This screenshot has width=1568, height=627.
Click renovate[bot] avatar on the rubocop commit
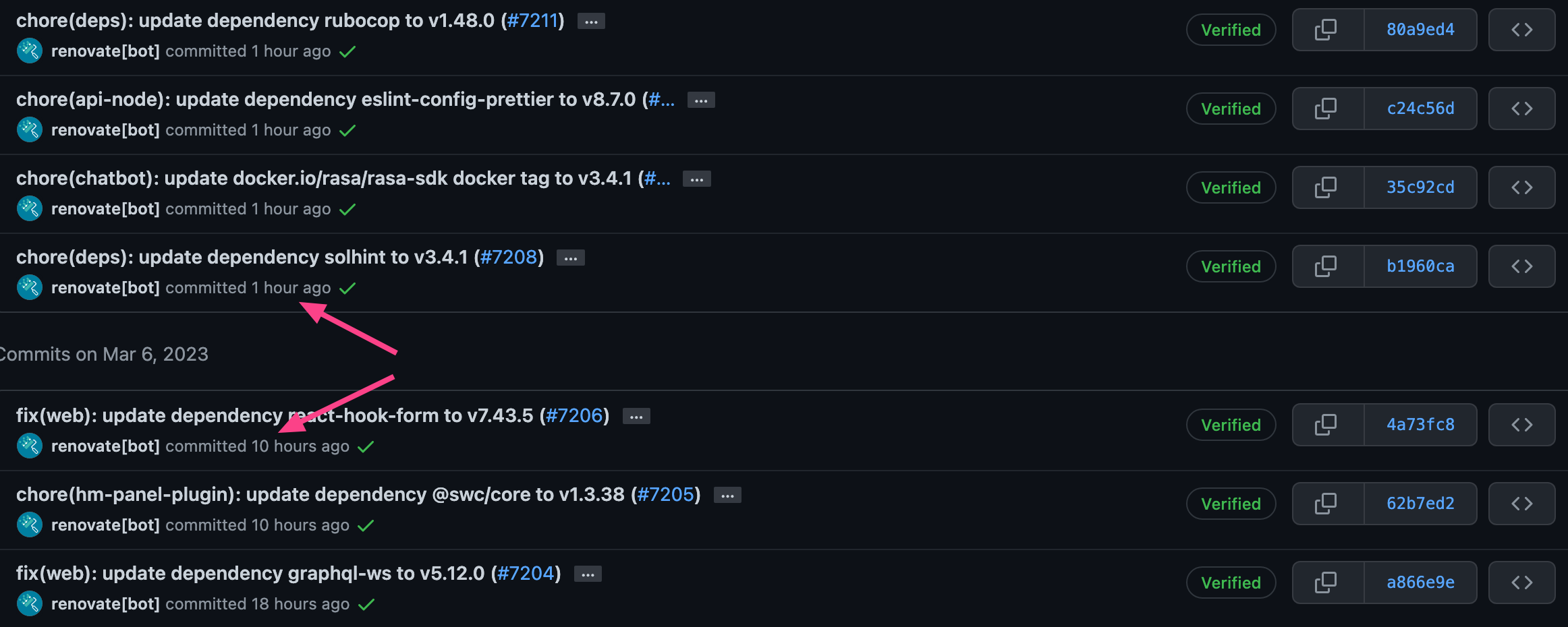tap(29, 50)
